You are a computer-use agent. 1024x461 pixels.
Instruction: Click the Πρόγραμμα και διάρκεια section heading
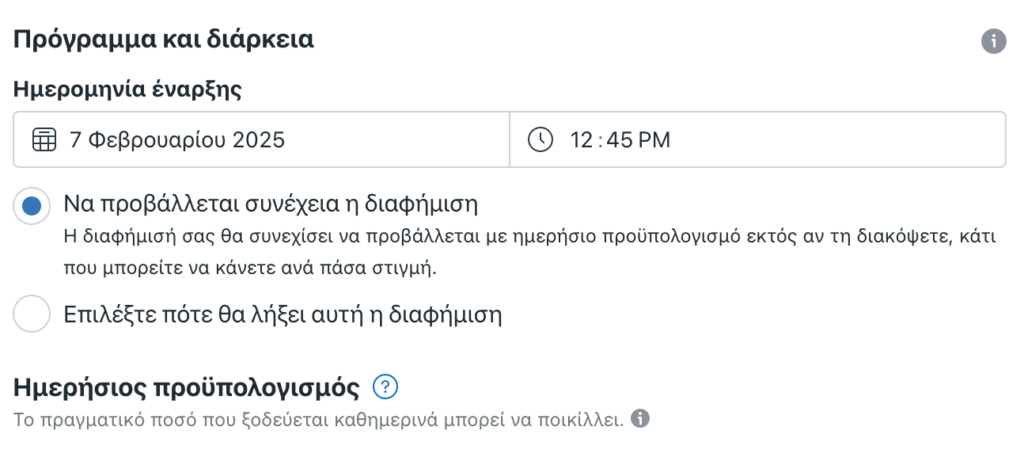(163, 40)
